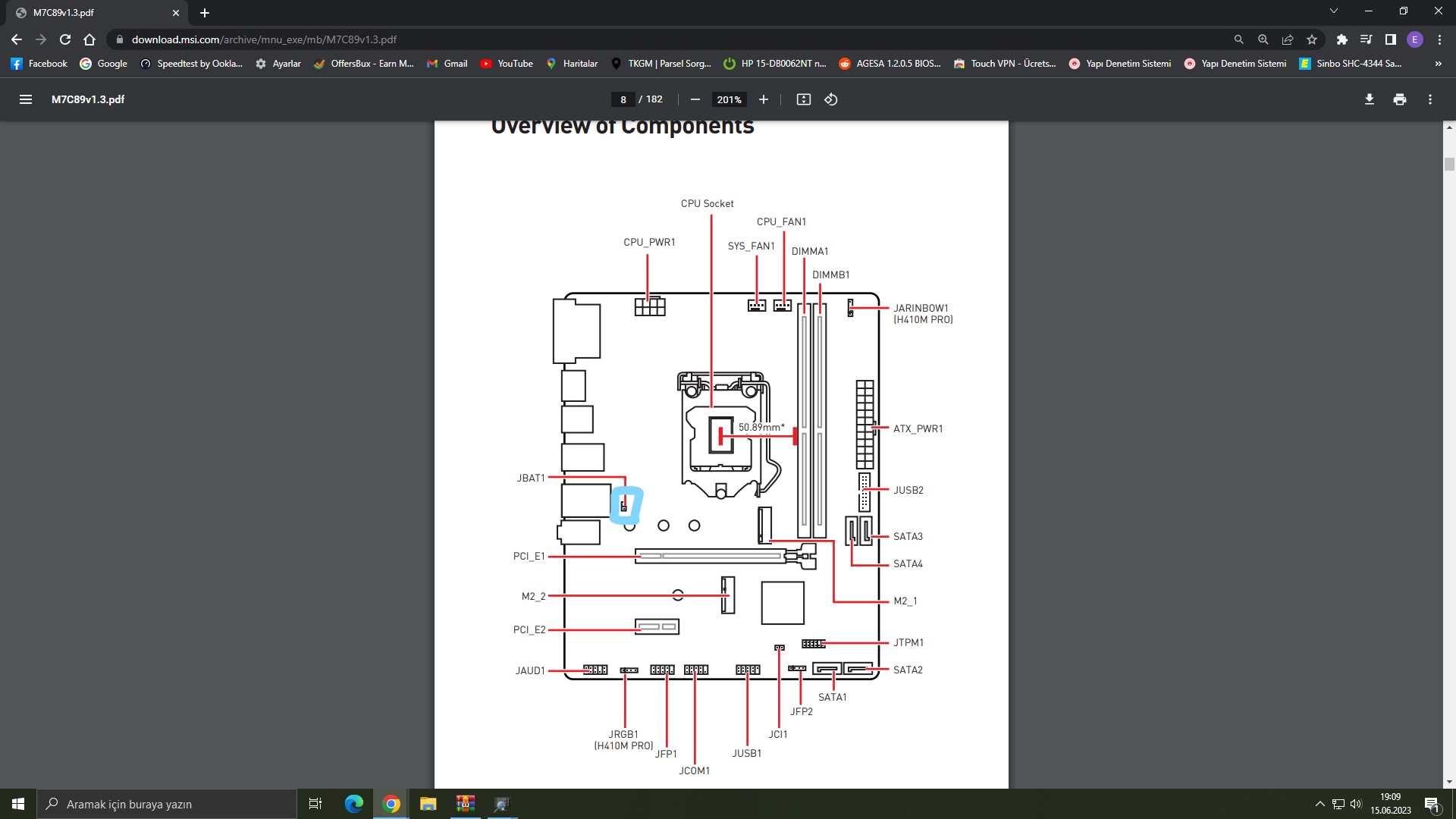This screenshot has height=819, width=1456.
Task: Open the Speedtest by Ookla bookmark
Action: tap(191, 64)
